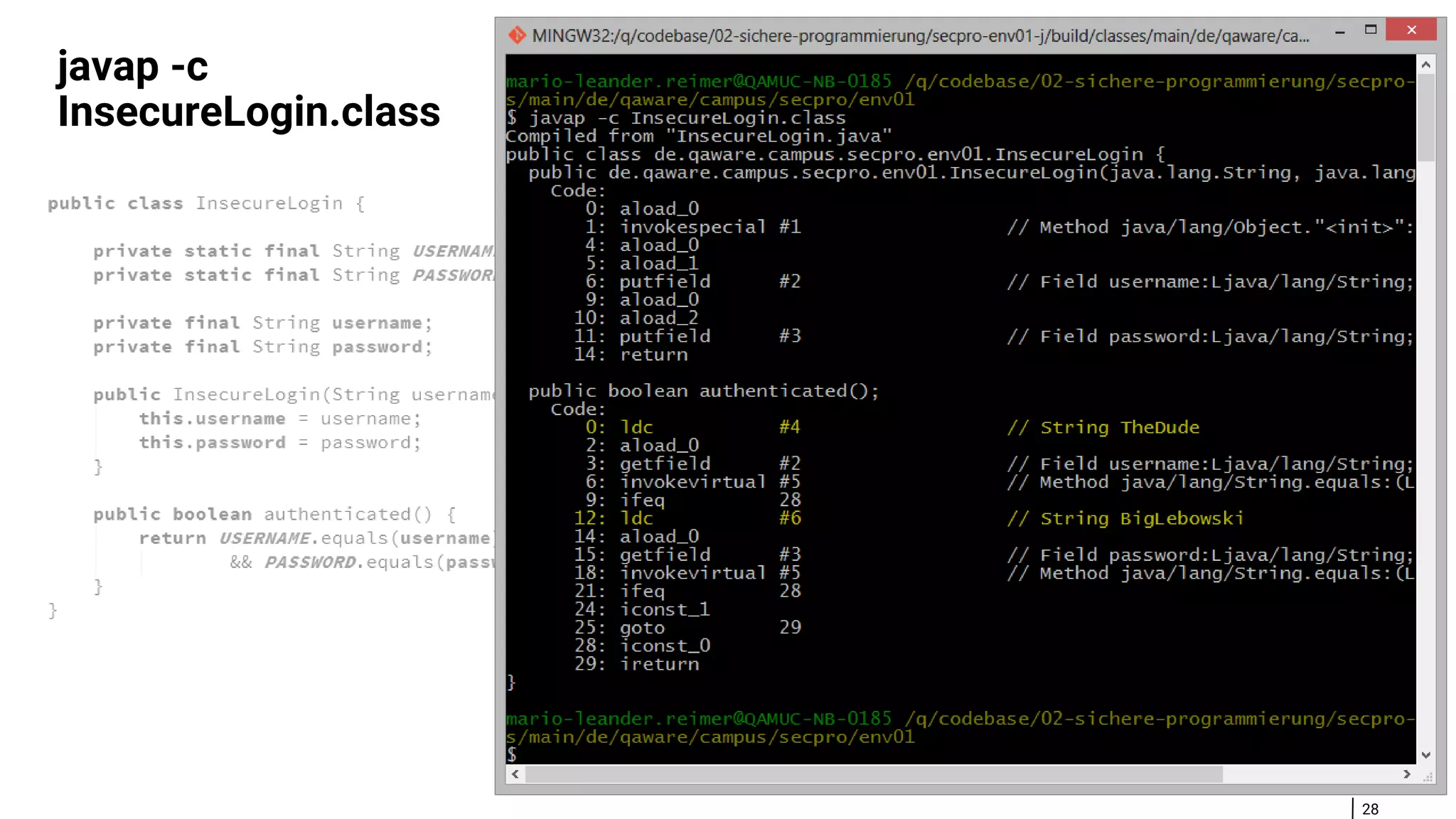The image size is (1456, 819).
Task: Click the vertical scrollbar thumb
Action: tap(1425, 117)
